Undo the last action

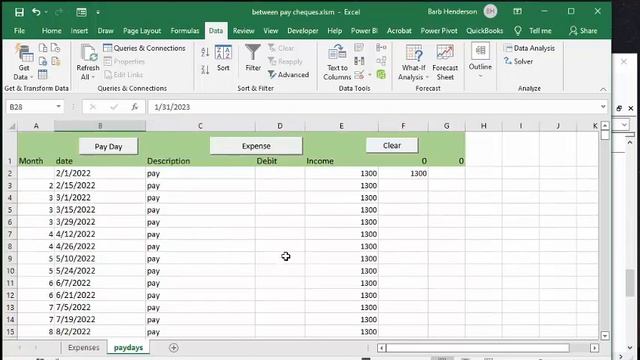(36, 12)
